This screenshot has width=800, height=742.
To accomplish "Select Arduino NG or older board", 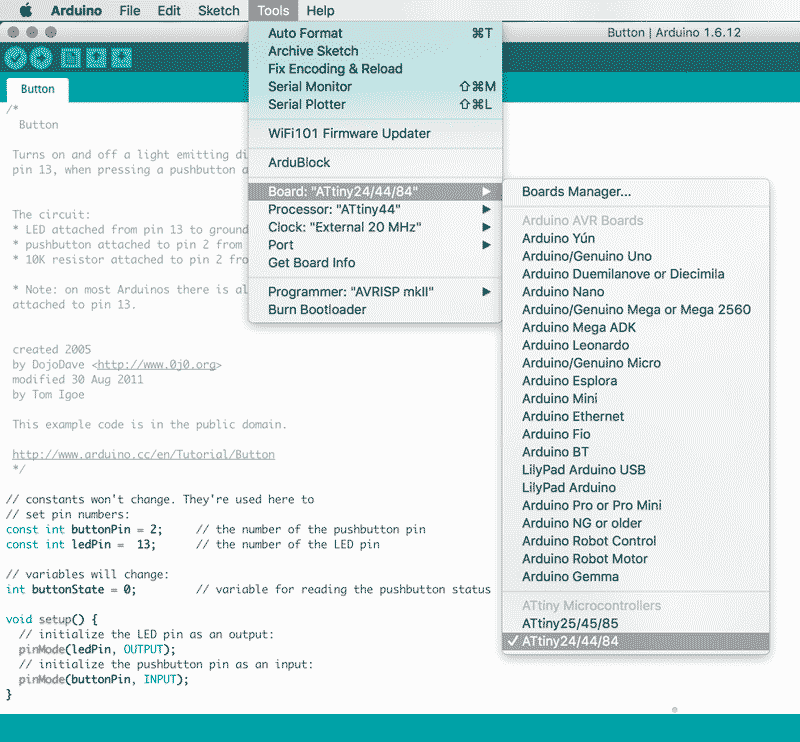I will click(636, 524).
